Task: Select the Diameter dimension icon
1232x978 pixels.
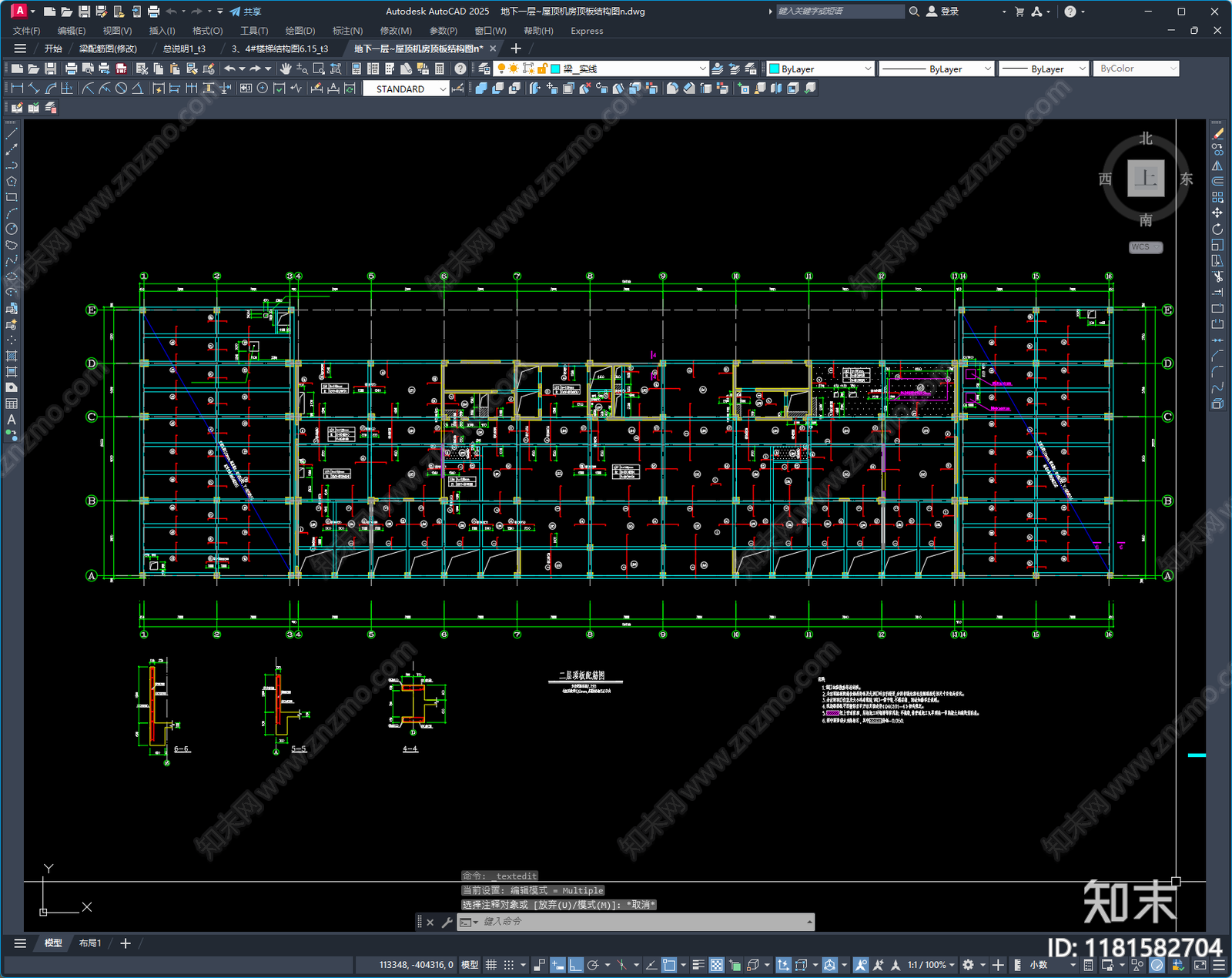Action: [121, 89]
